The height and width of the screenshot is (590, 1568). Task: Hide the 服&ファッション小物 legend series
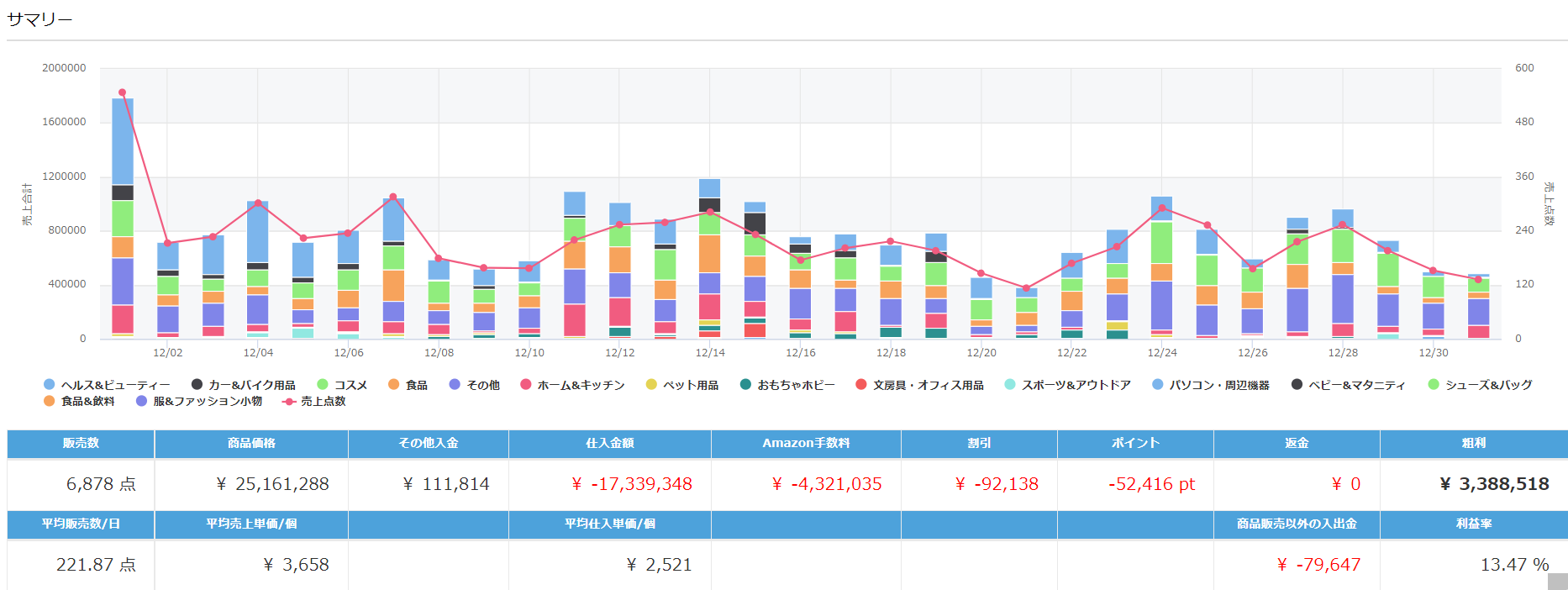[x=142, y=402]
